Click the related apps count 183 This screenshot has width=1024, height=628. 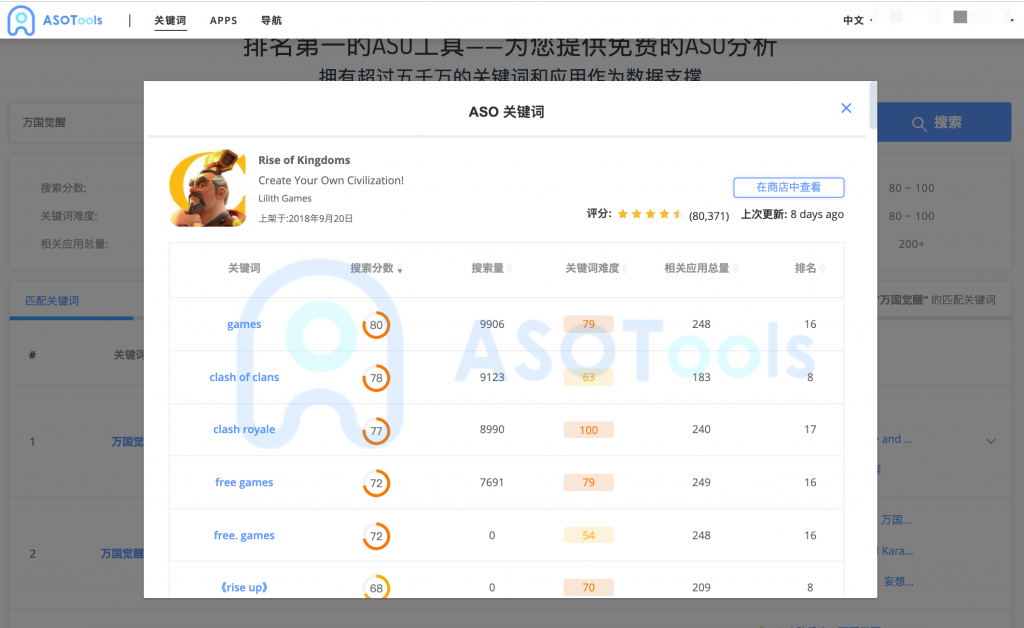point(701,377)
